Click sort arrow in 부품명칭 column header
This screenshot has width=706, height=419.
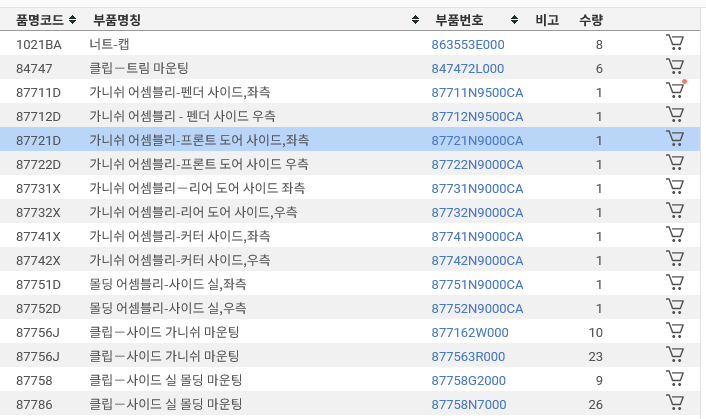pyautogui.click(x=415, y=20)
